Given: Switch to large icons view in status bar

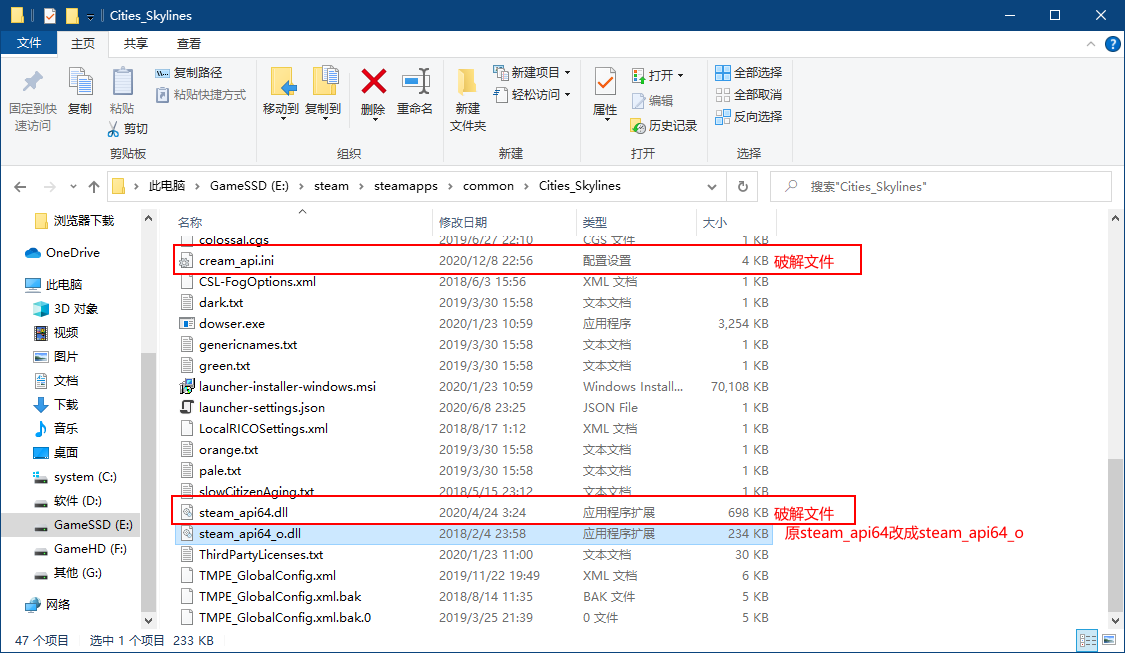Looking at the screenshot, I should point(1109,640).
